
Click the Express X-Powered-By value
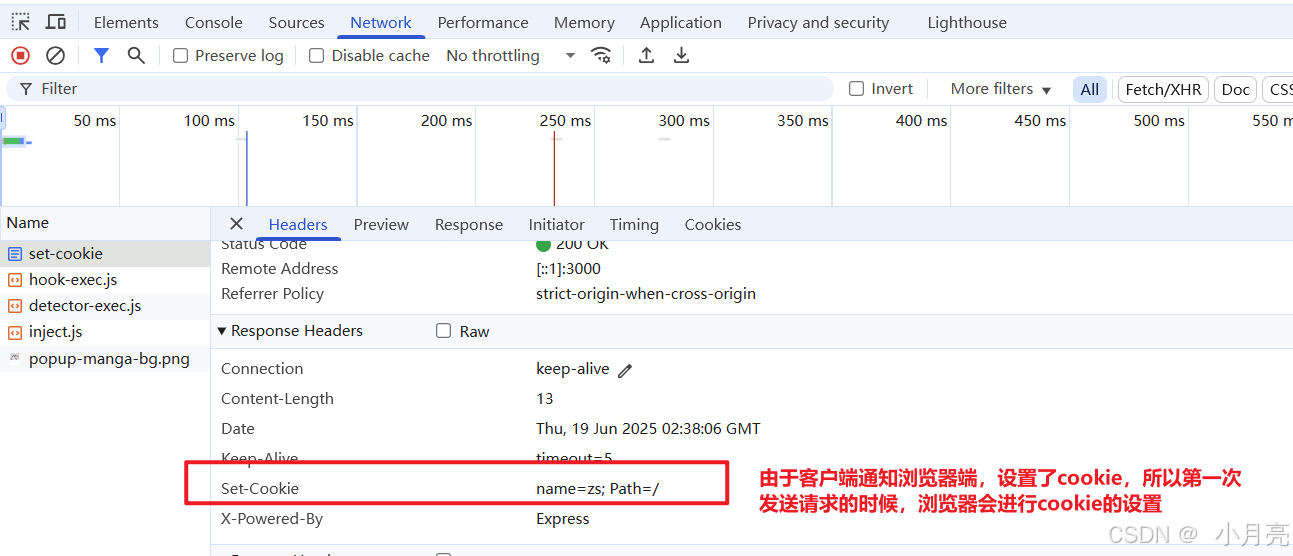click(563, 519)
